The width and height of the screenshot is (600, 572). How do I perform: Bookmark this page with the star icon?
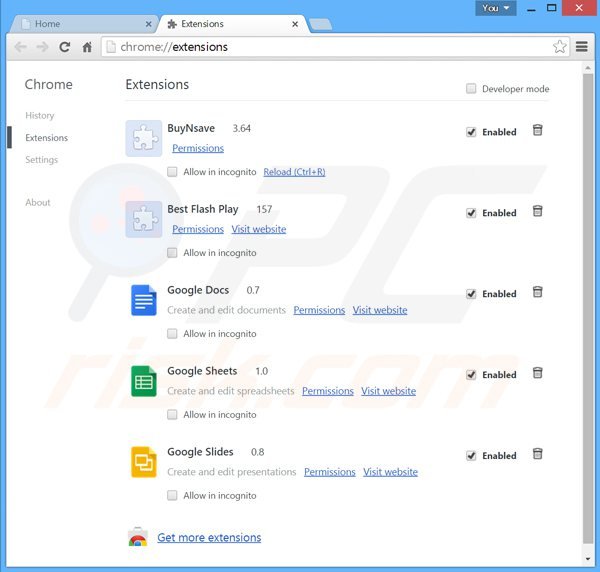(559, 47)
